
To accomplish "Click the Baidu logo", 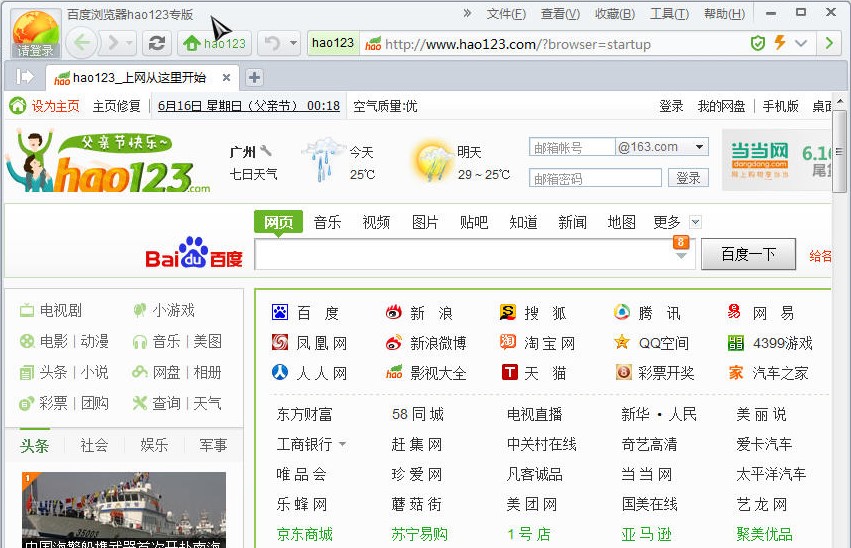I will (194, 253).
